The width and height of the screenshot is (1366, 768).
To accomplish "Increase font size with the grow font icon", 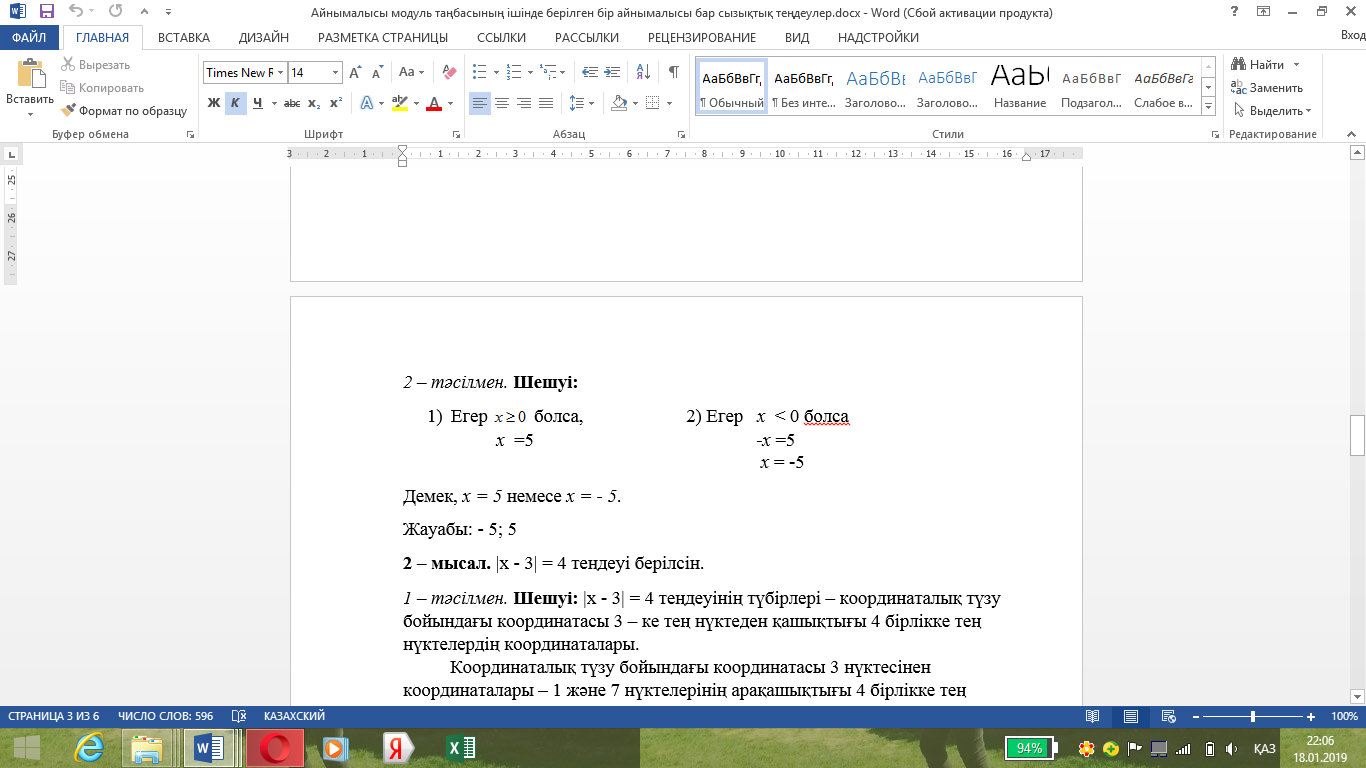I will point(355,73).
